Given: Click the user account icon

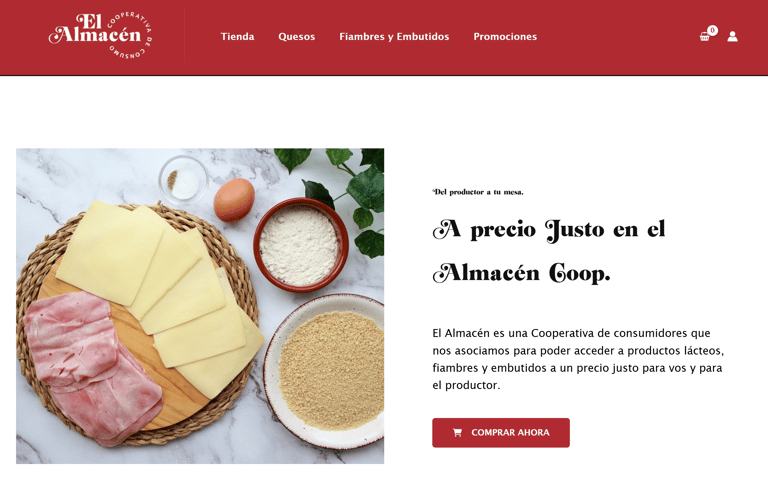Looking at the screenshot, I should [x=732, y=37].
